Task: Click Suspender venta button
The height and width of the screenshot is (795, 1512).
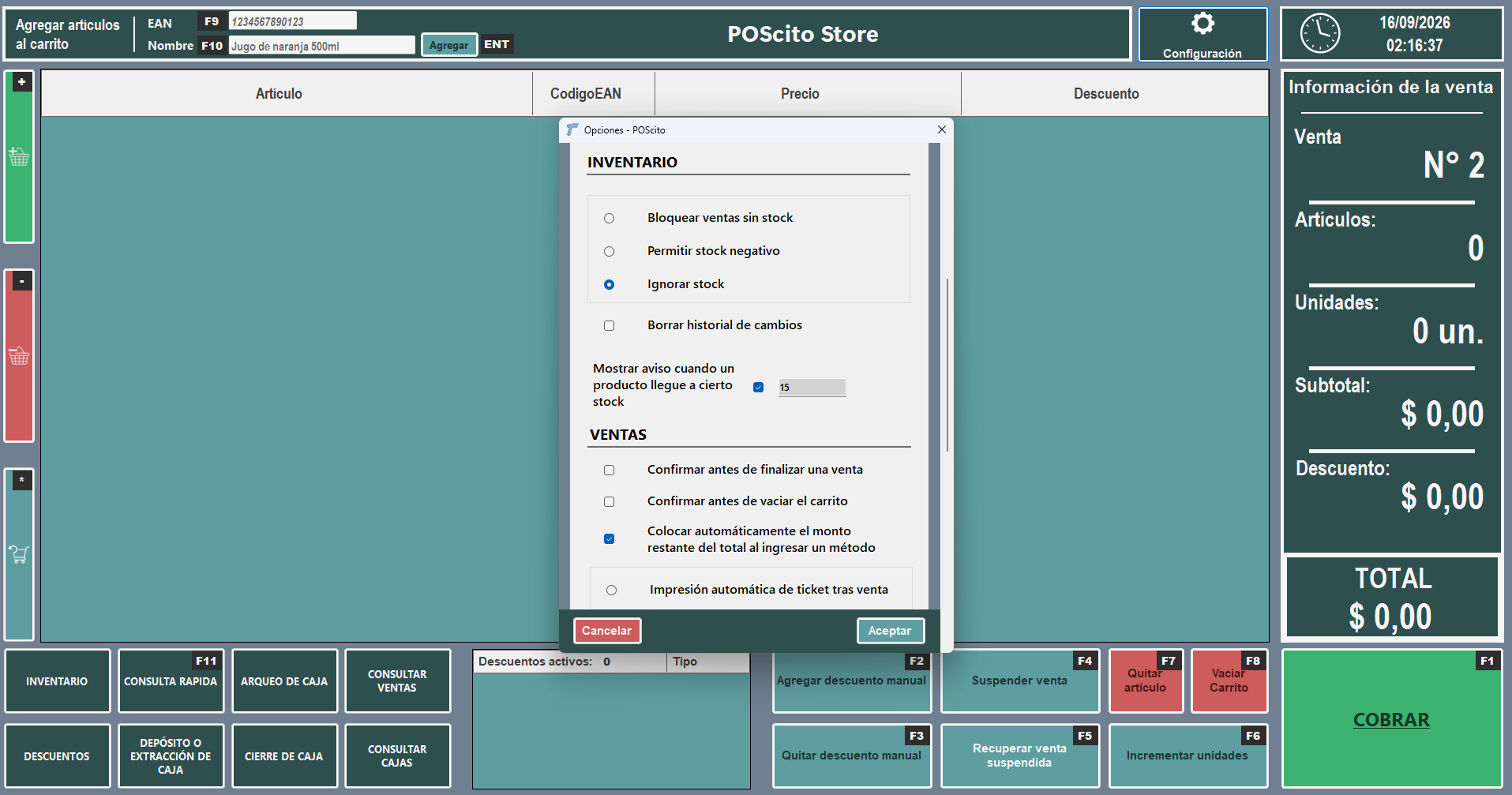Action: tap(1019, 681)
